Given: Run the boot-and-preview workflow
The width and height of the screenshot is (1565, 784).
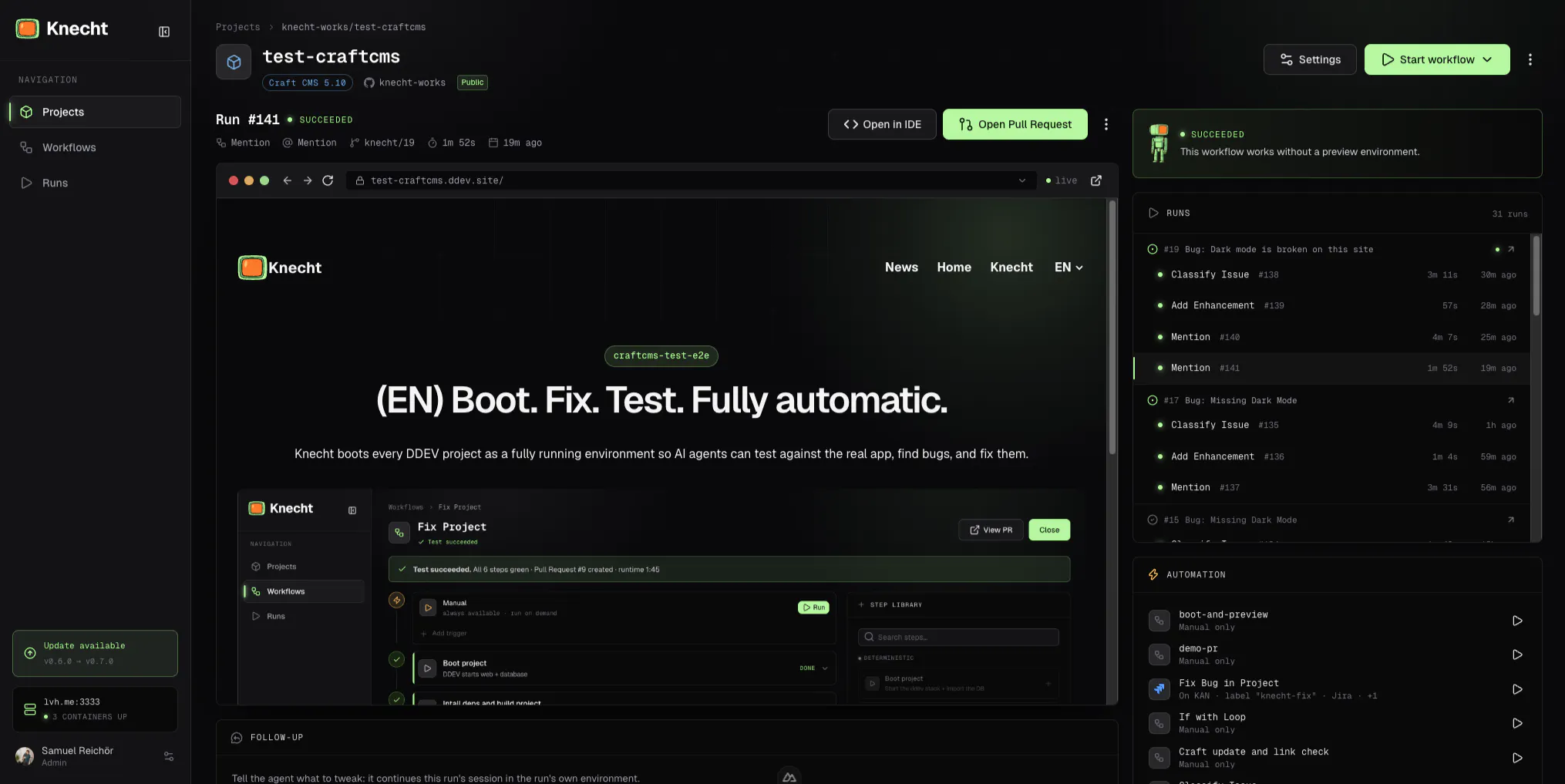Looking at the screenshot, I should click(1517, 621).
